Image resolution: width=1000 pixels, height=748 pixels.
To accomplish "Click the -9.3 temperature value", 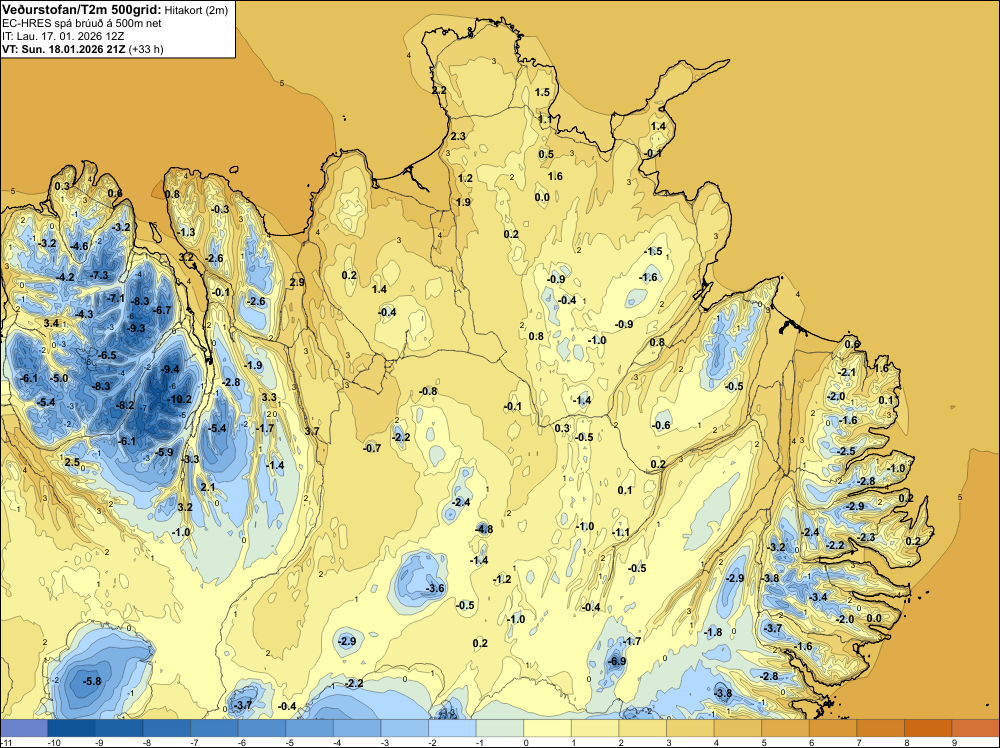I will point(136,328).
